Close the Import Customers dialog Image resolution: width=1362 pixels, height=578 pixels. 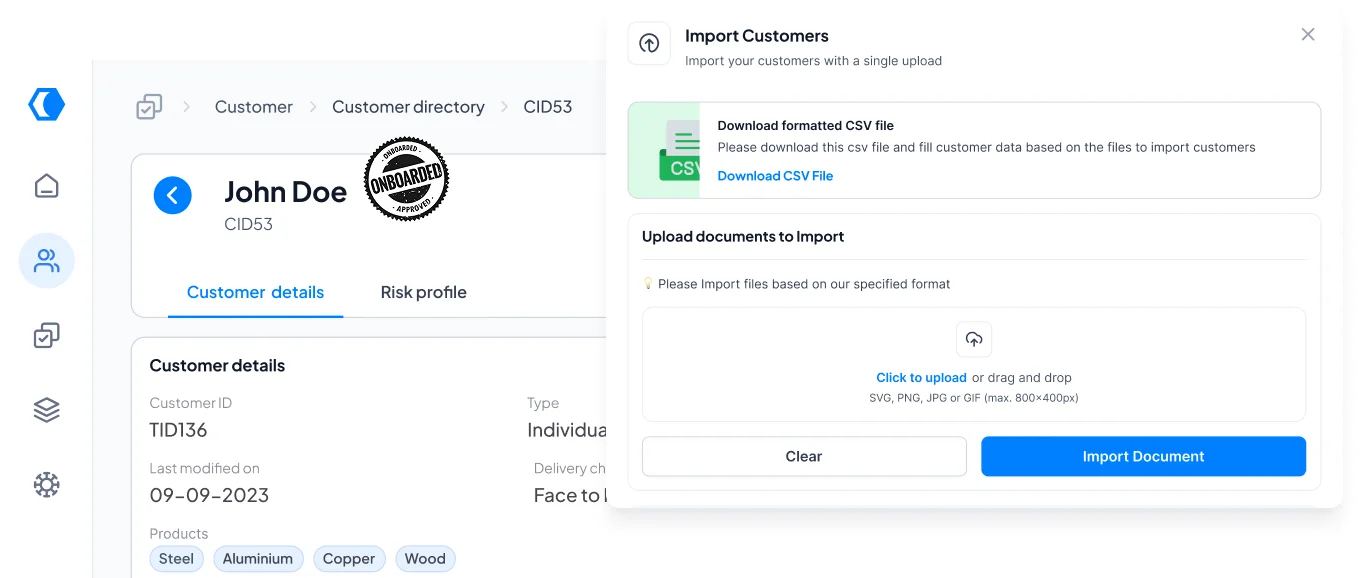1307,34
